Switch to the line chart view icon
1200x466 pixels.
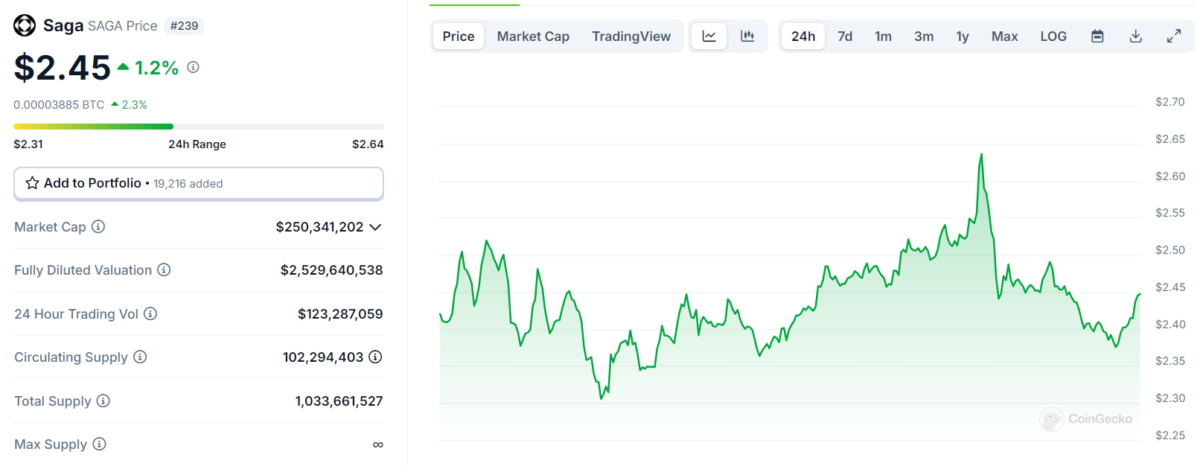(709, 36)
